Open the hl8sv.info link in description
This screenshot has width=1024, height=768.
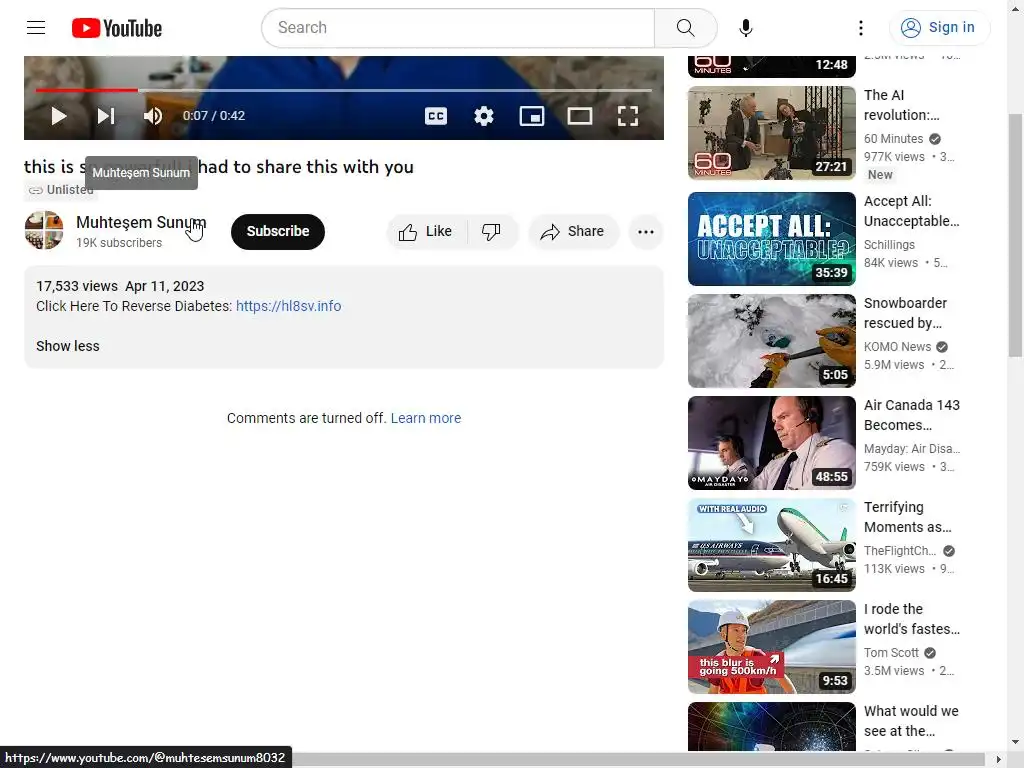(x=288, y=306)
